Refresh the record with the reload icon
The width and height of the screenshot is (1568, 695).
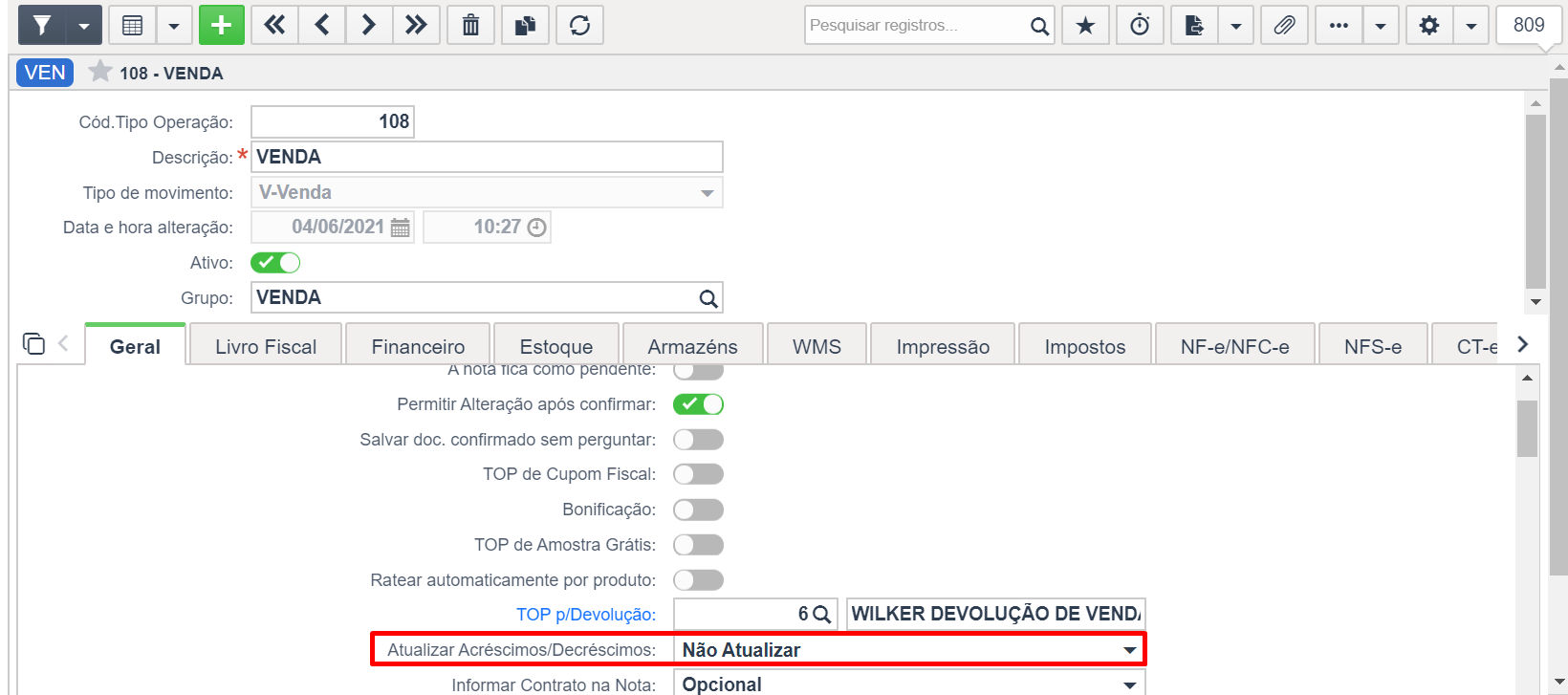(579, 25)
